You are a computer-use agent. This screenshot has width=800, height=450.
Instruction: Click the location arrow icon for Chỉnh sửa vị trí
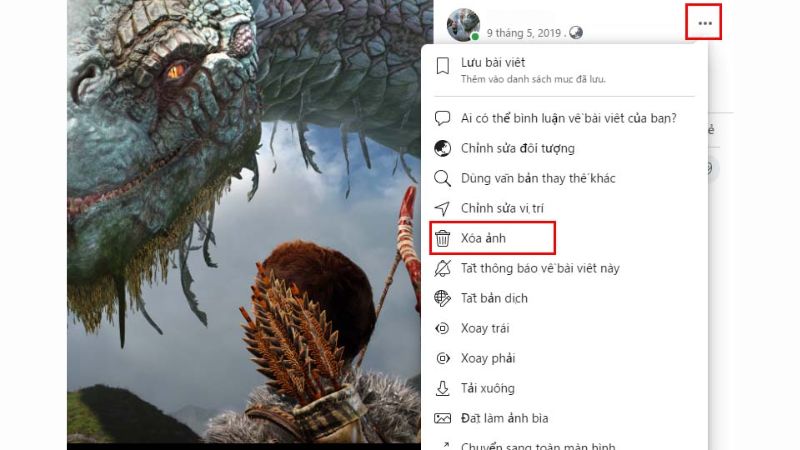(442, 208)
